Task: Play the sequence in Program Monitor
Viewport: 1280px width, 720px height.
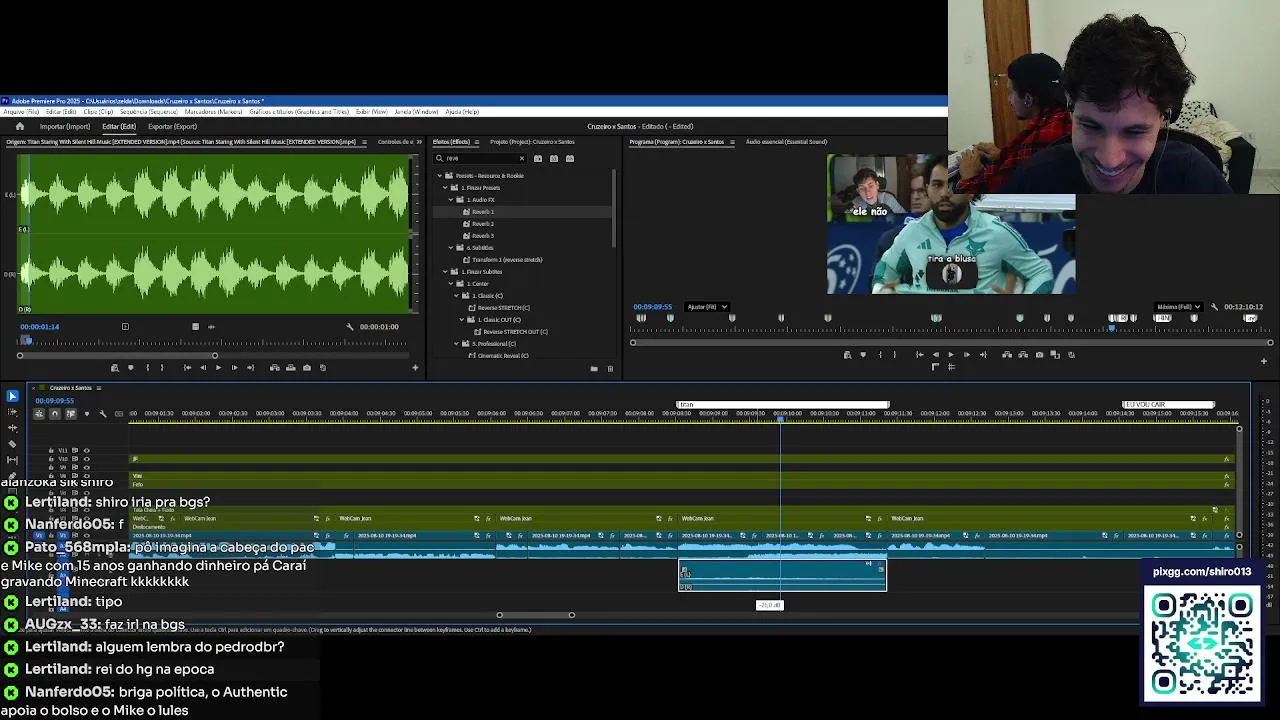Action: (951, 354)
